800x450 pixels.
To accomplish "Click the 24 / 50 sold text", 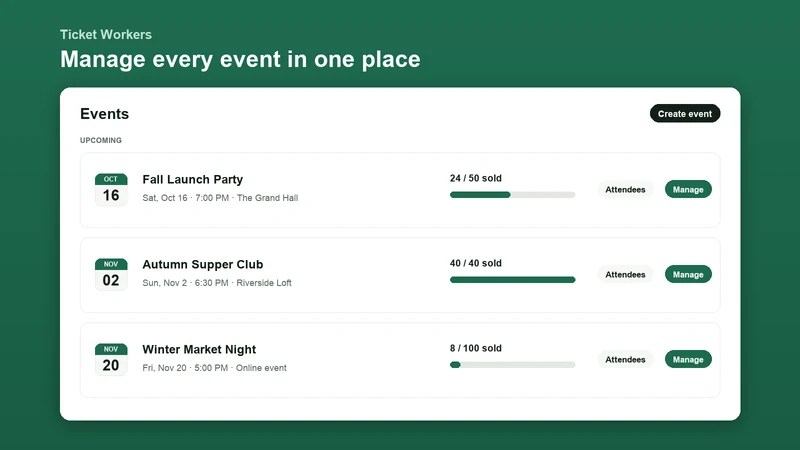I will coord(476,178).
